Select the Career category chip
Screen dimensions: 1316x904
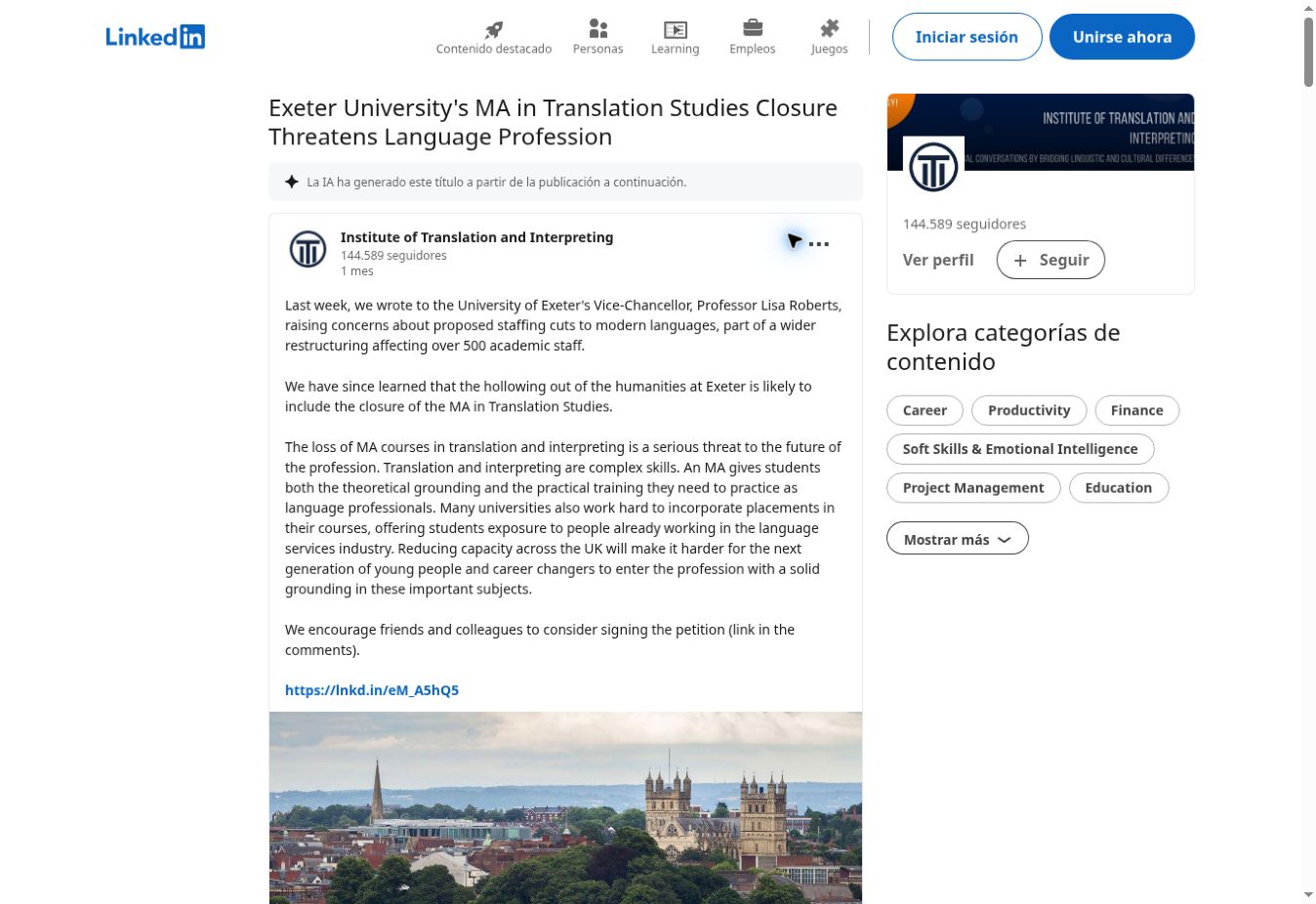click(925, 410)
